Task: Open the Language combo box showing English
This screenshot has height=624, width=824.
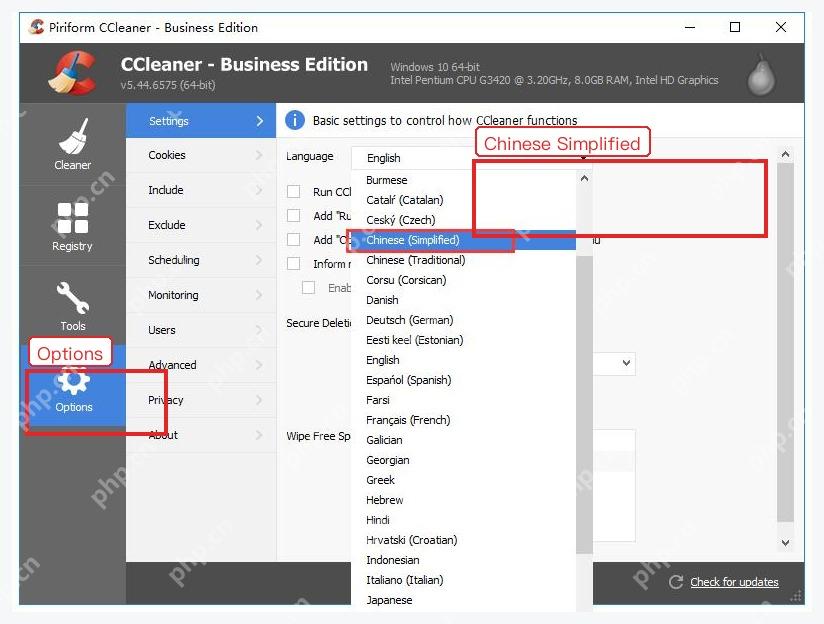Action: 471,158
